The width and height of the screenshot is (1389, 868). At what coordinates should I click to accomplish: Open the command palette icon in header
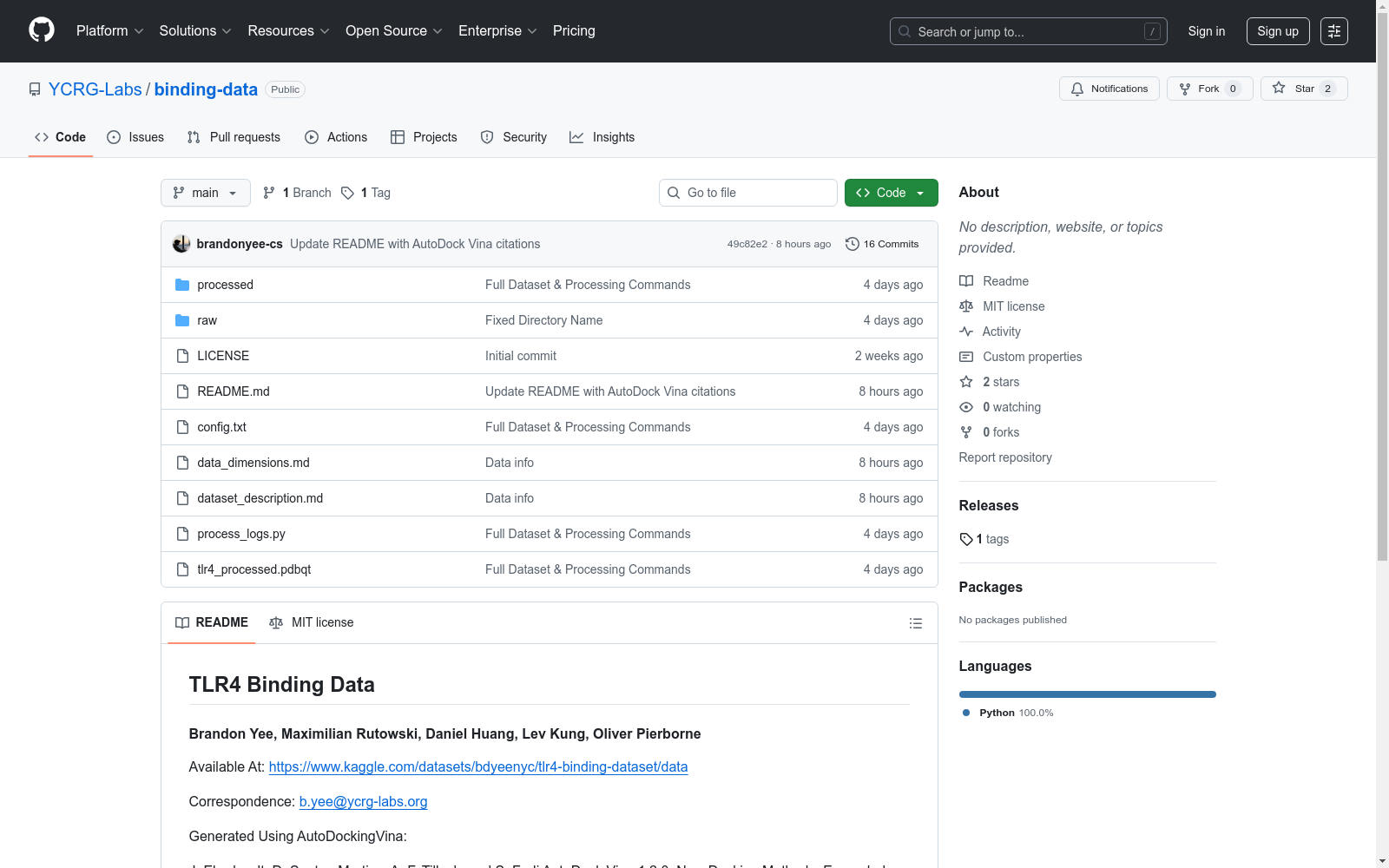tap(1333, 31)
